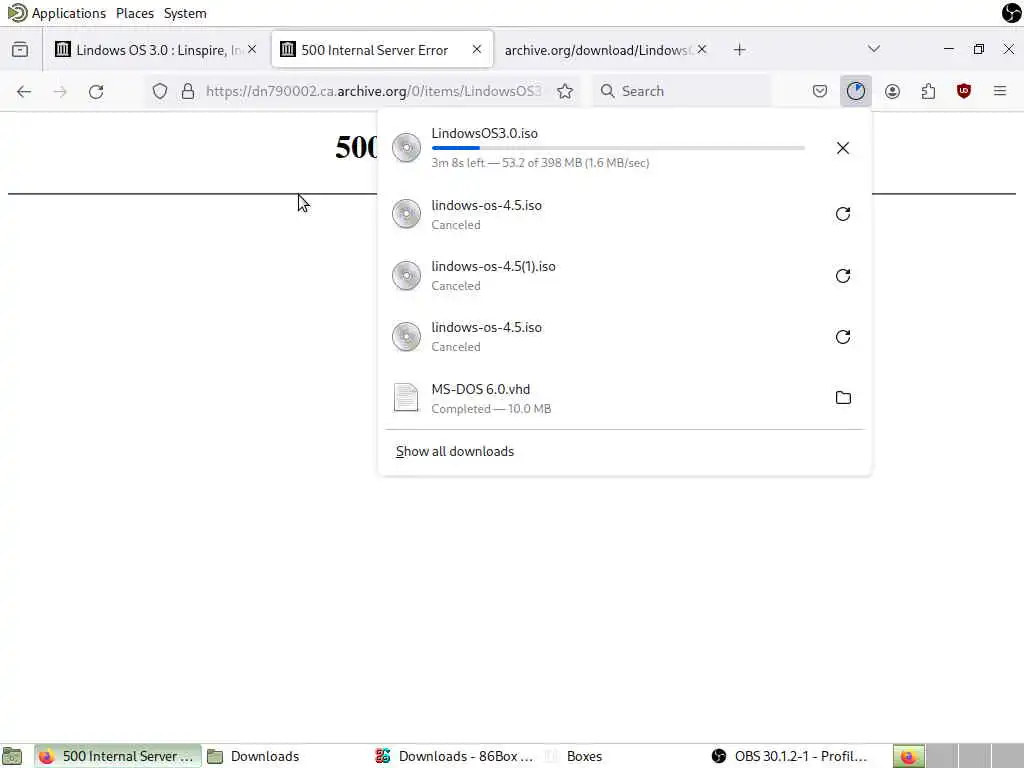Click the MATE menu logo icon
The image size is (1024, 768).
(x=17, y=13)
